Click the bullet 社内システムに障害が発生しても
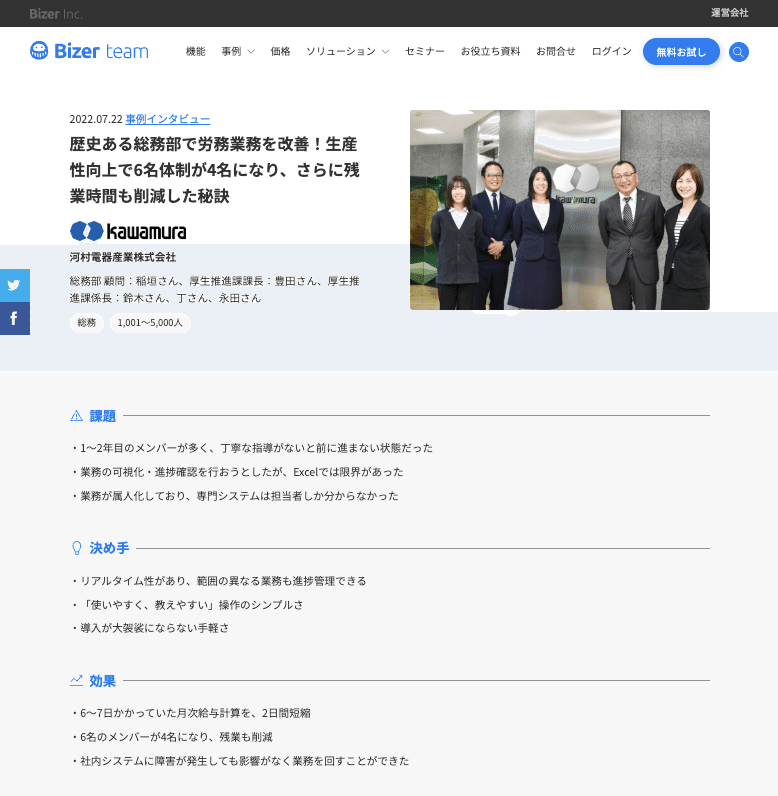778x796 pixels. point(240,760)
